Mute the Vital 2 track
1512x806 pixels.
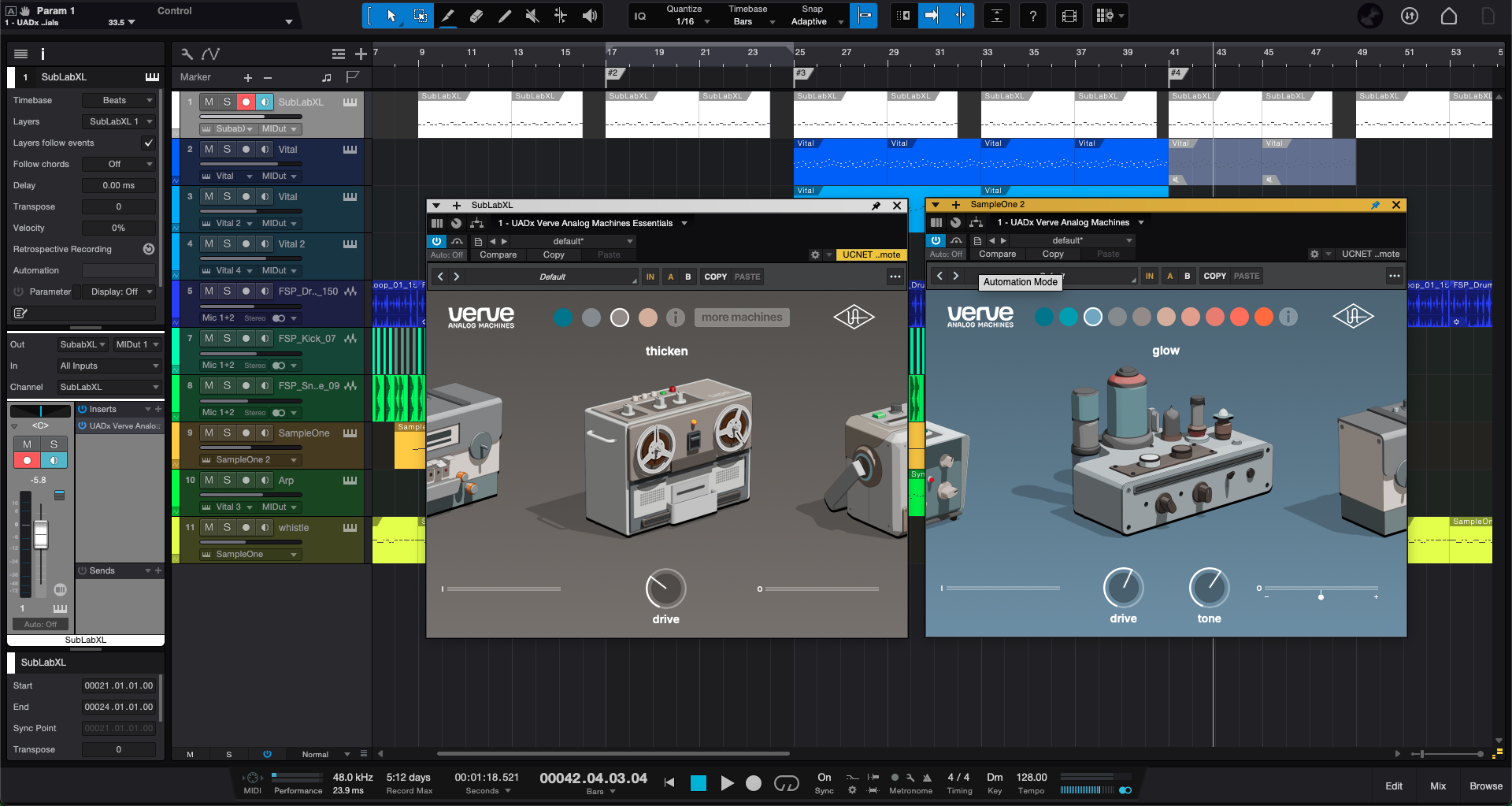pyautogui.click(x=209, y=244)
